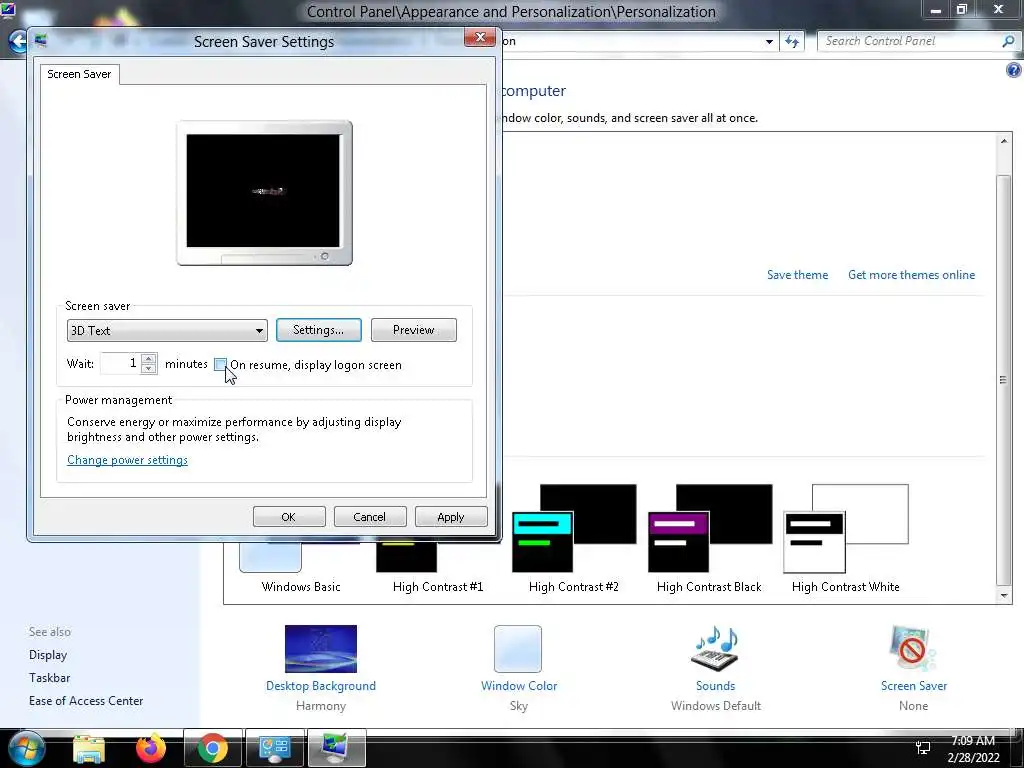Enable 'On resume, display logon screen' checkbox
The image size is (1024, 768).
point(221,364)
